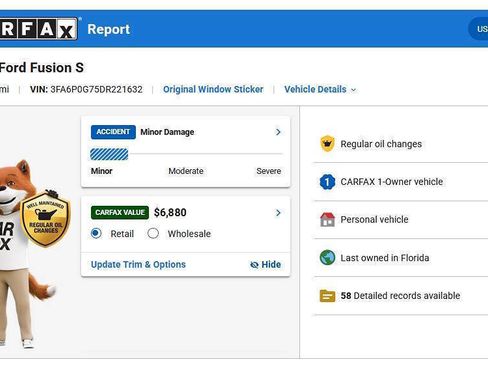488x366 pixels.
Task: Select the Wholesale radio button
Action: click(153, 233)
